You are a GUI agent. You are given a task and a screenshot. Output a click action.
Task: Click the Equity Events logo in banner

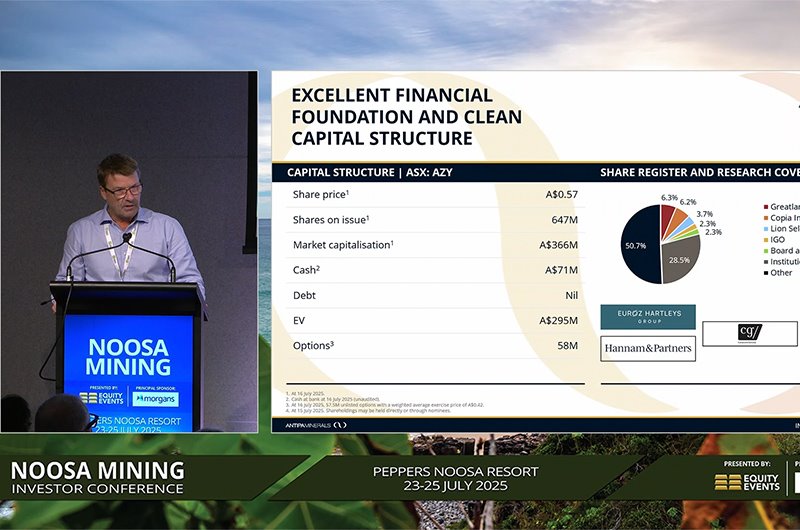tap(747, 482)
